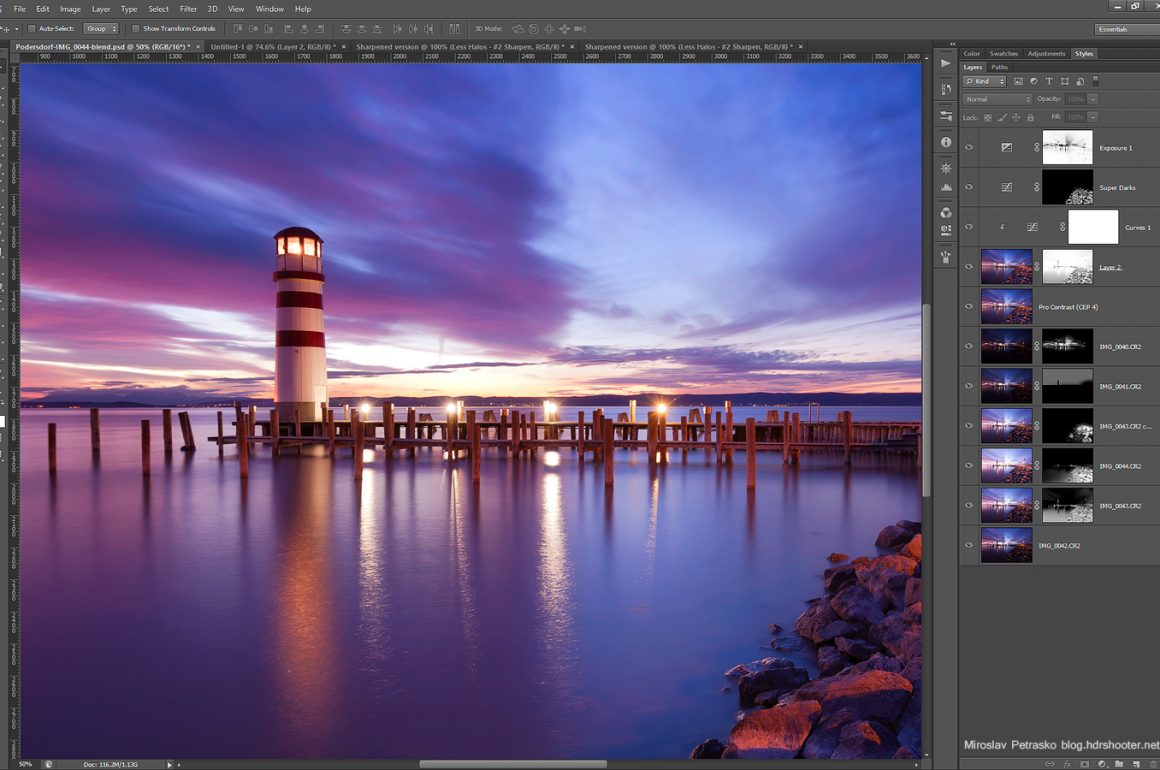This screenshot has height=770, width=1160.
Task: Open the Histogram panel icon
Action: point(946,188)
